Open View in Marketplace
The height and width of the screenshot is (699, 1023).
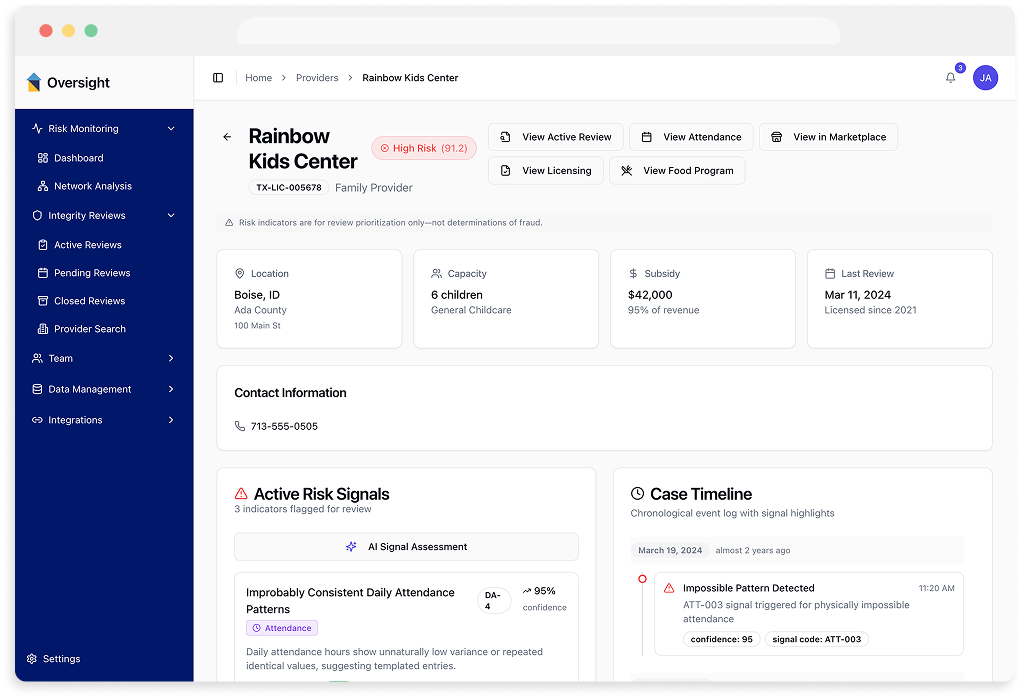point(828,136)
